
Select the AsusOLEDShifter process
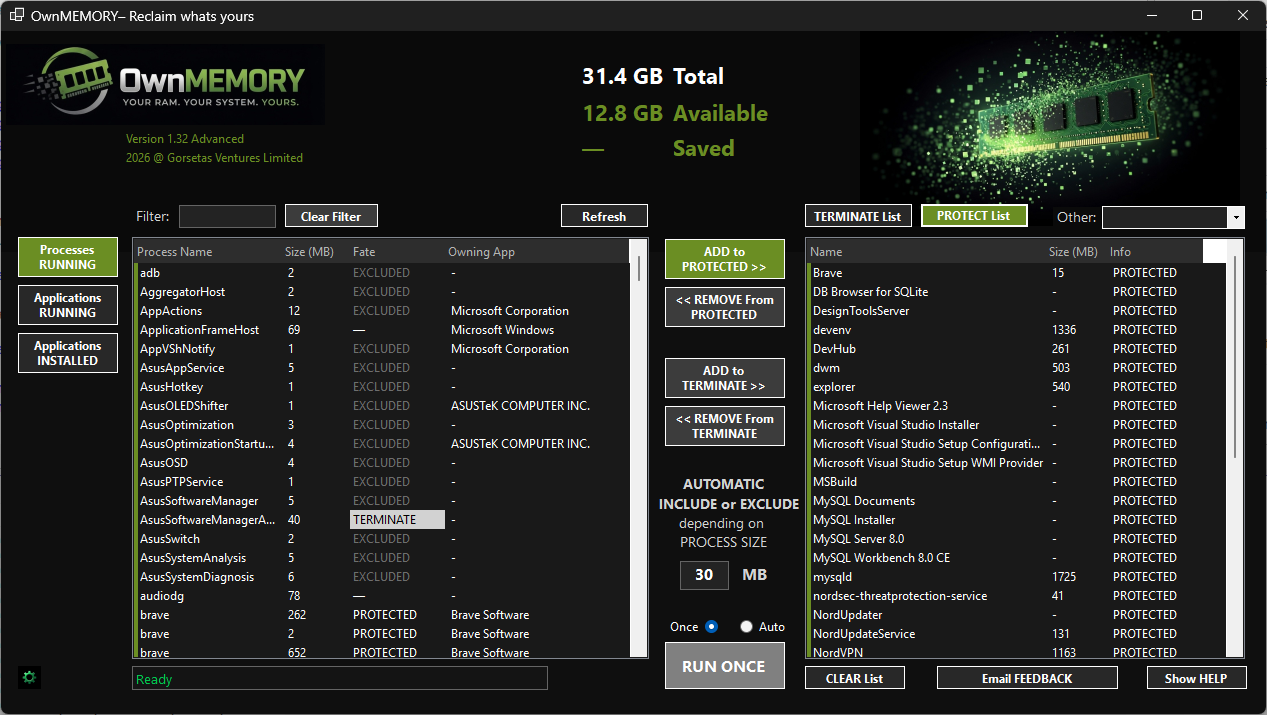point(382,406)
